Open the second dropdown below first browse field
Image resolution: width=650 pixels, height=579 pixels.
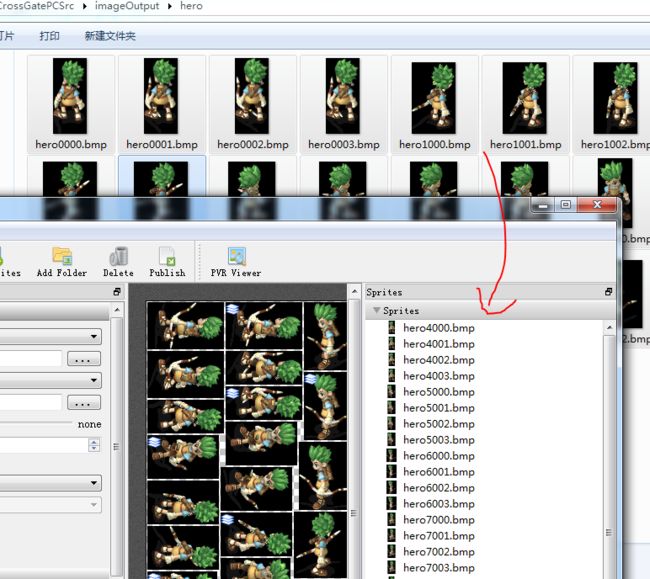pyautogui.click(x=51, y=380)
